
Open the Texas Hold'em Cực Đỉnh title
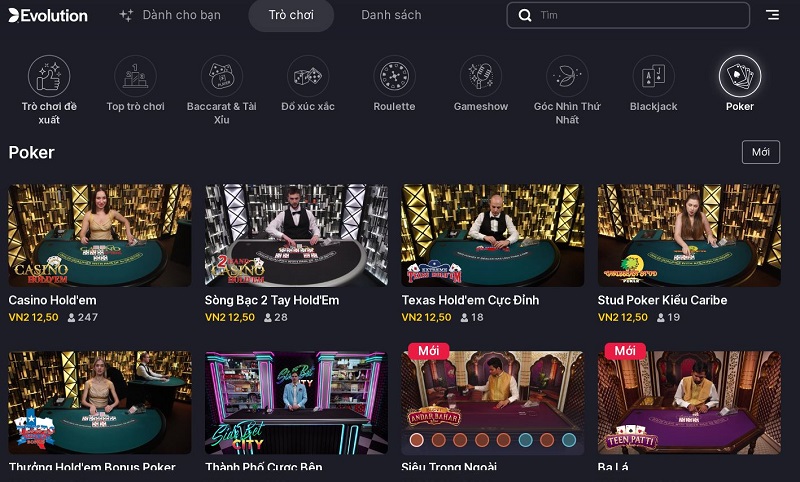click(x=470, y=300)
